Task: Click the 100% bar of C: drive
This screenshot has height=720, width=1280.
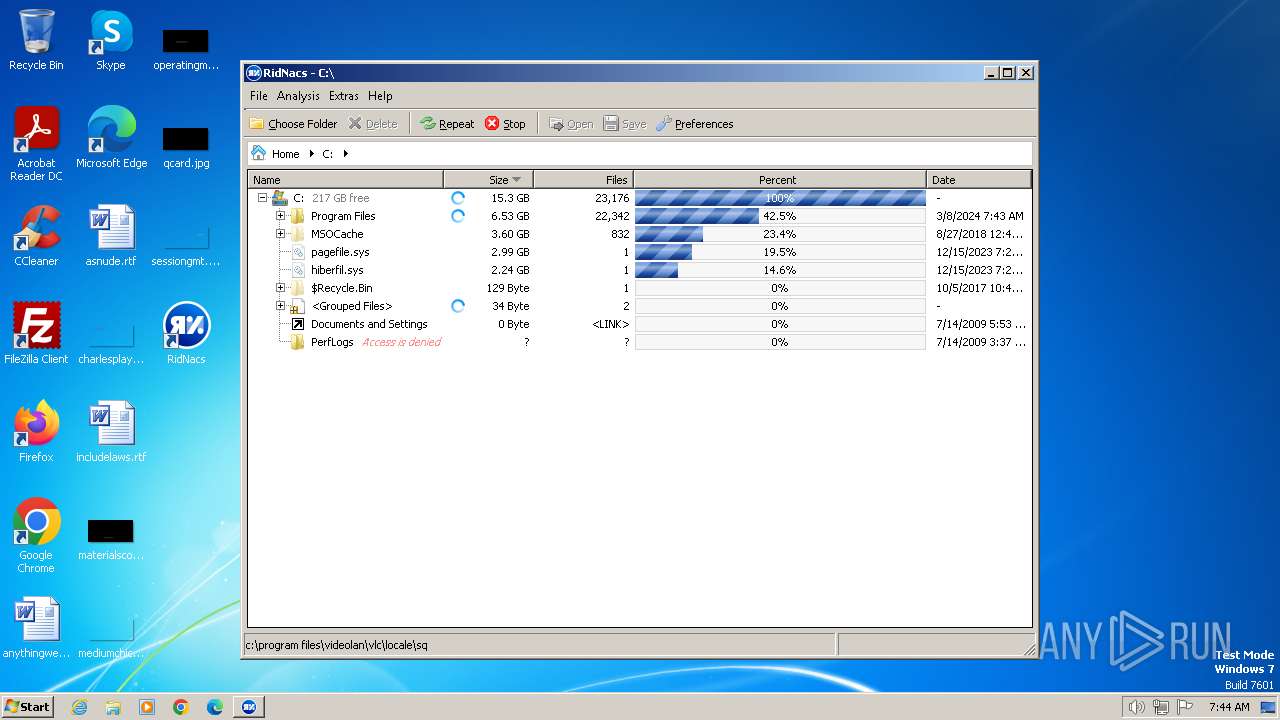Action: pos(780,198)
